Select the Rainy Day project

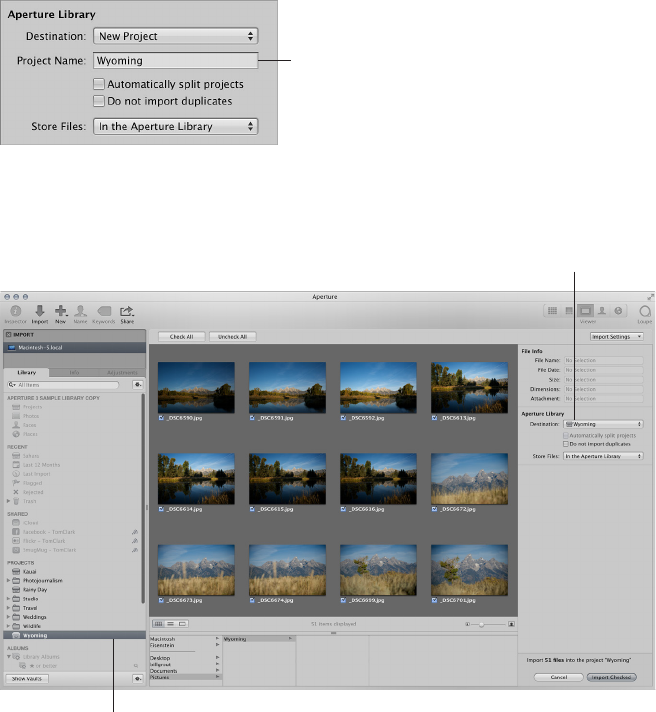35,590
